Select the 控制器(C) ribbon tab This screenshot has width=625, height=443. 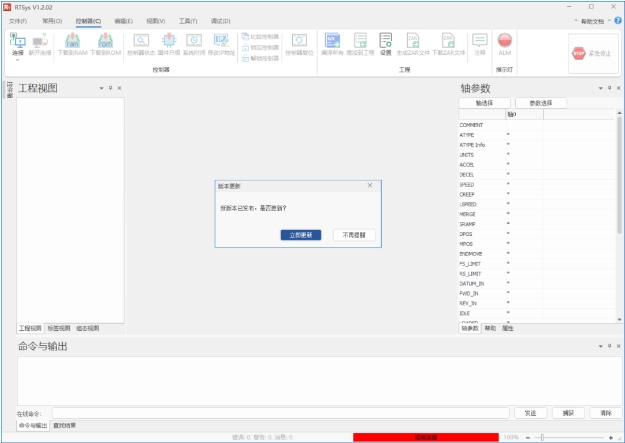88,21
